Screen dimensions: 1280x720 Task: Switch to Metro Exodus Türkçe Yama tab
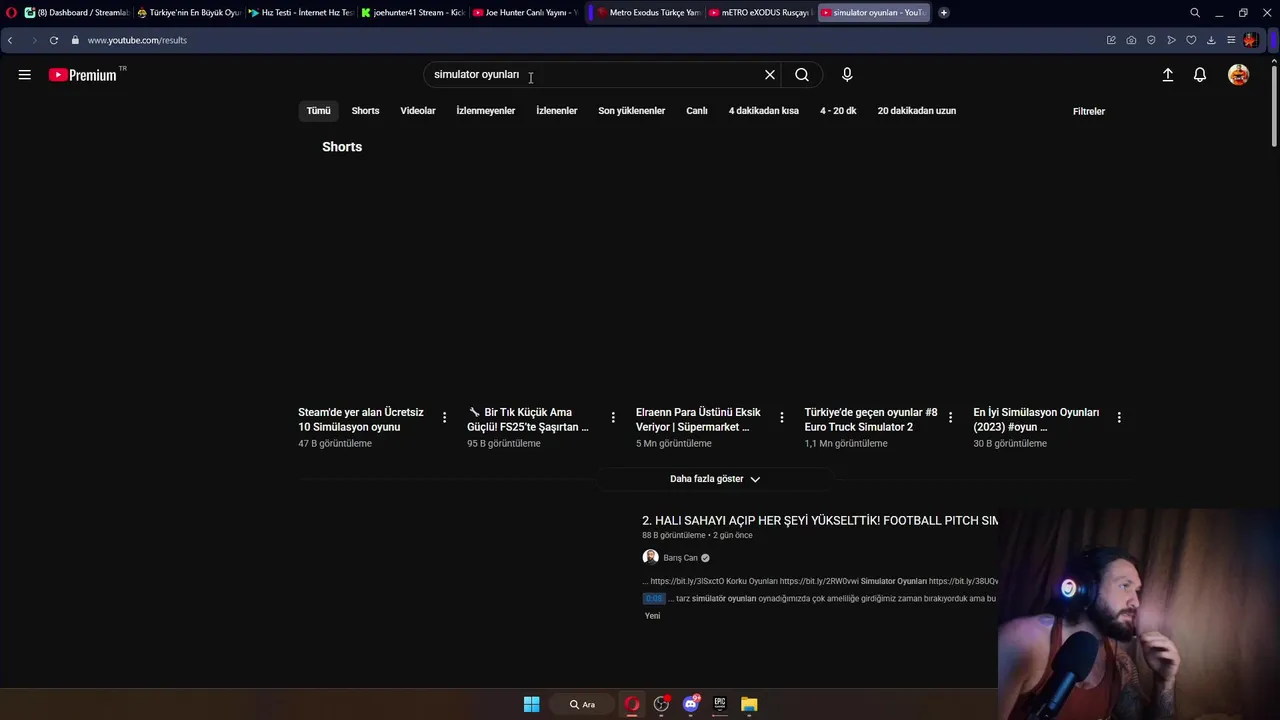[647, 13]
